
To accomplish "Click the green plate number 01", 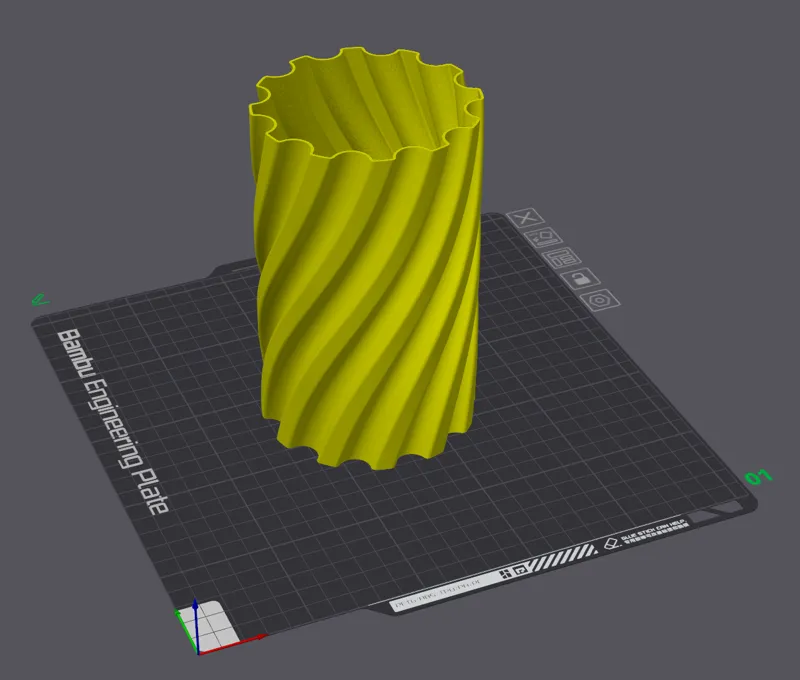I will click(759, 477).
